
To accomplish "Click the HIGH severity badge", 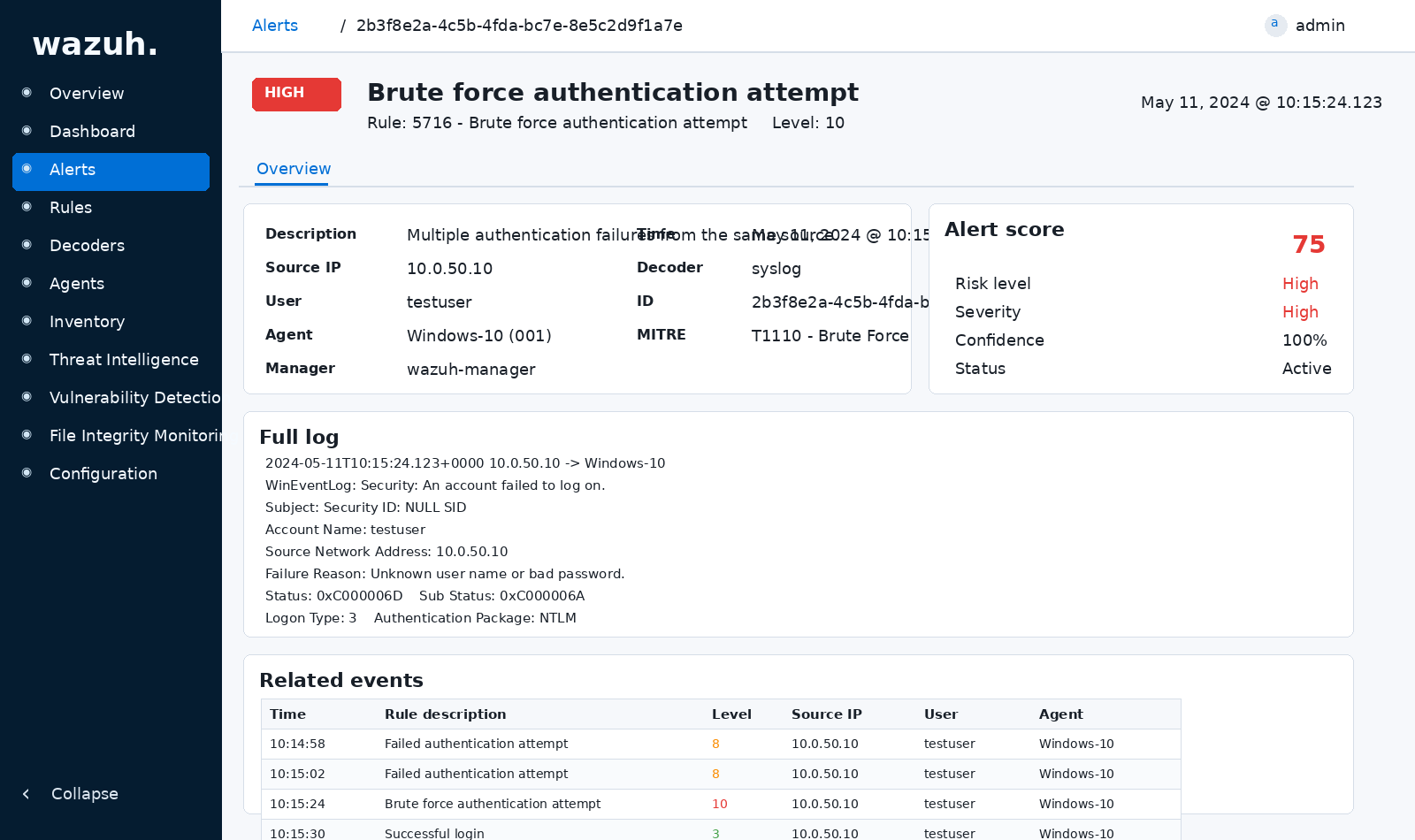I will point(296,94).
